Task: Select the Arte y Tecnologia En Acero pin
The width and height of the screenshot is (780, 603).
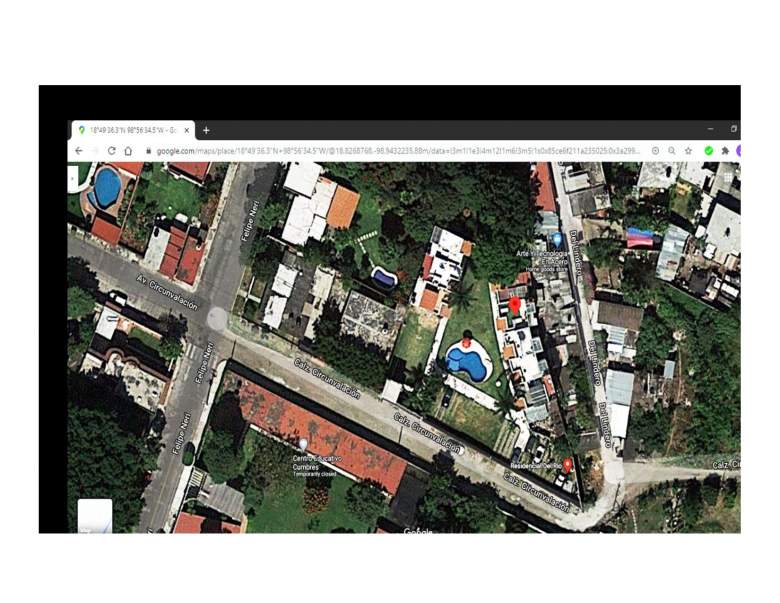Action: pyautogui.click(x=558, y=240)
